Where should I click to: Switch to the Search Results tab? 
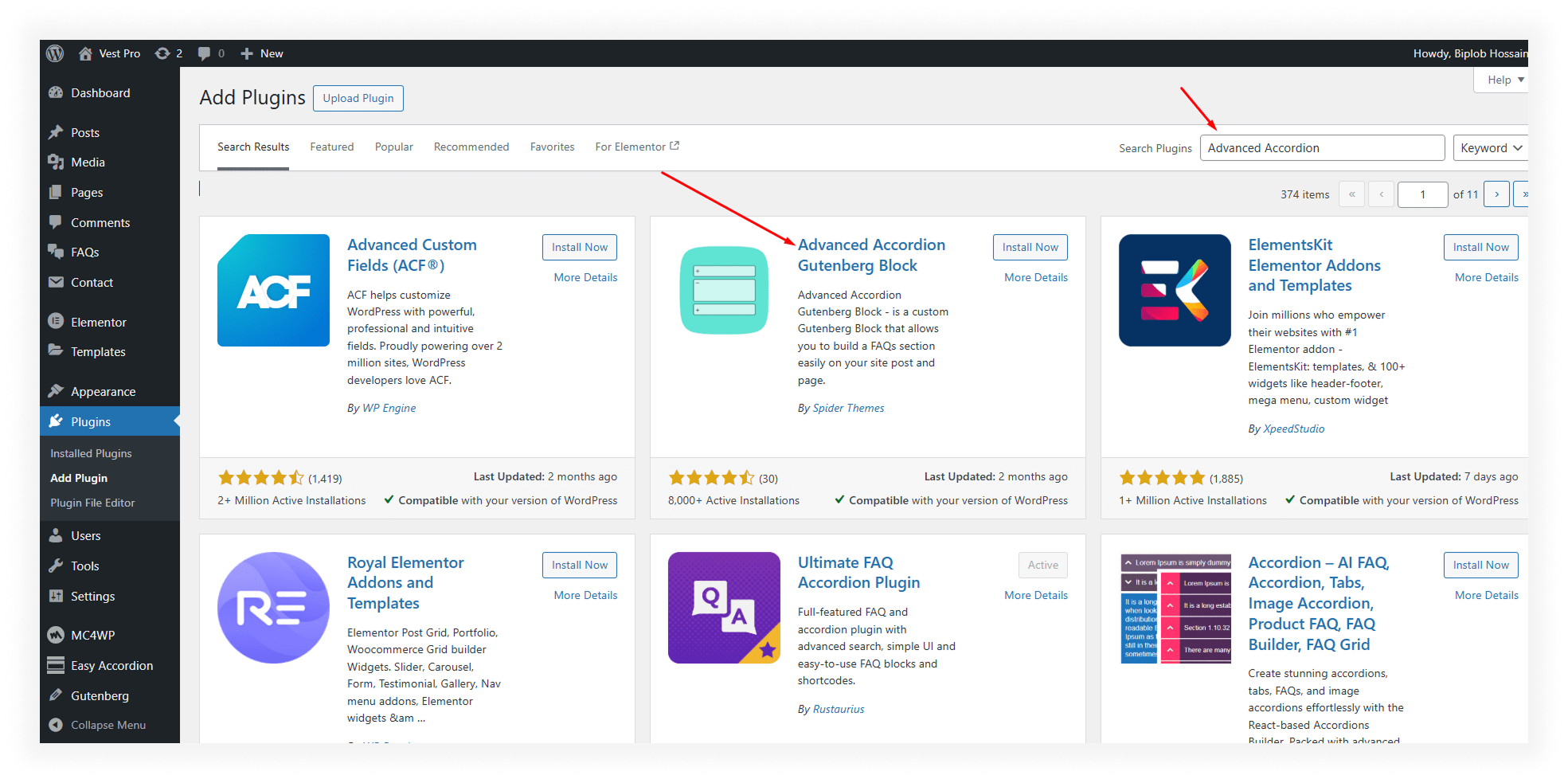253,147
